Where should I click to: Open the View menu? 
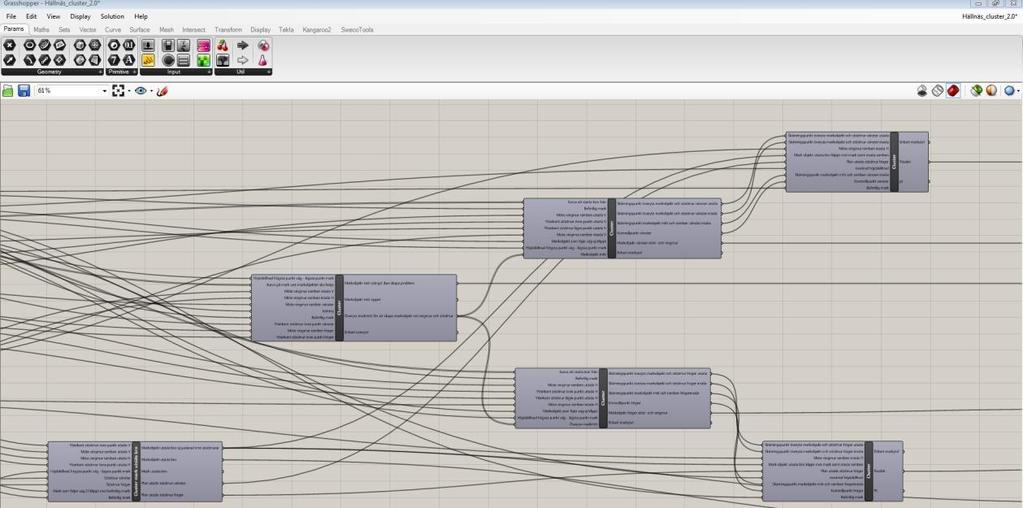53,16
